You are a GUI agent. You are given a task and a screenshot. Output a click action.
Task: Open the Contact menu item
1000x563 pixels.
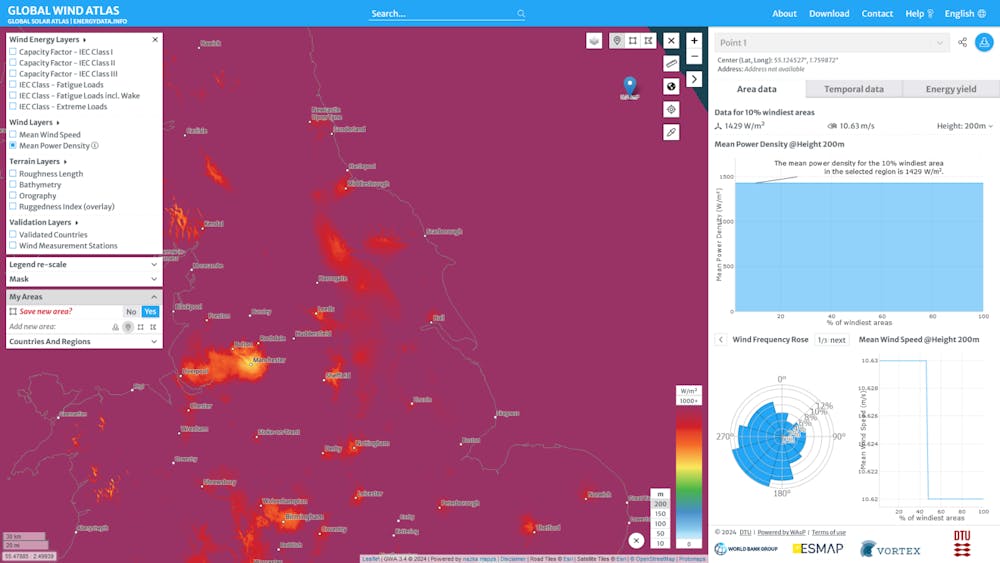[877, 13]
